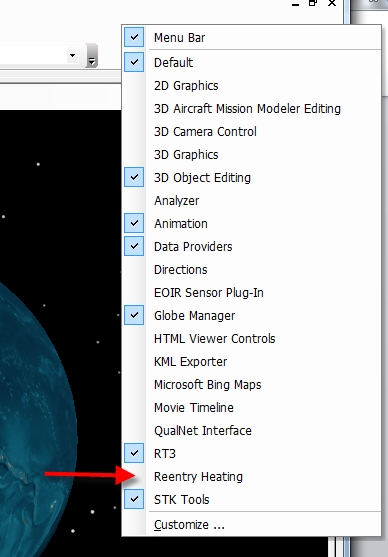Enable the EOIR Sensor Plug-In toolbar
Image resolution: width=388 pixels, height=557 pixels.
click(x=252, y=293)
